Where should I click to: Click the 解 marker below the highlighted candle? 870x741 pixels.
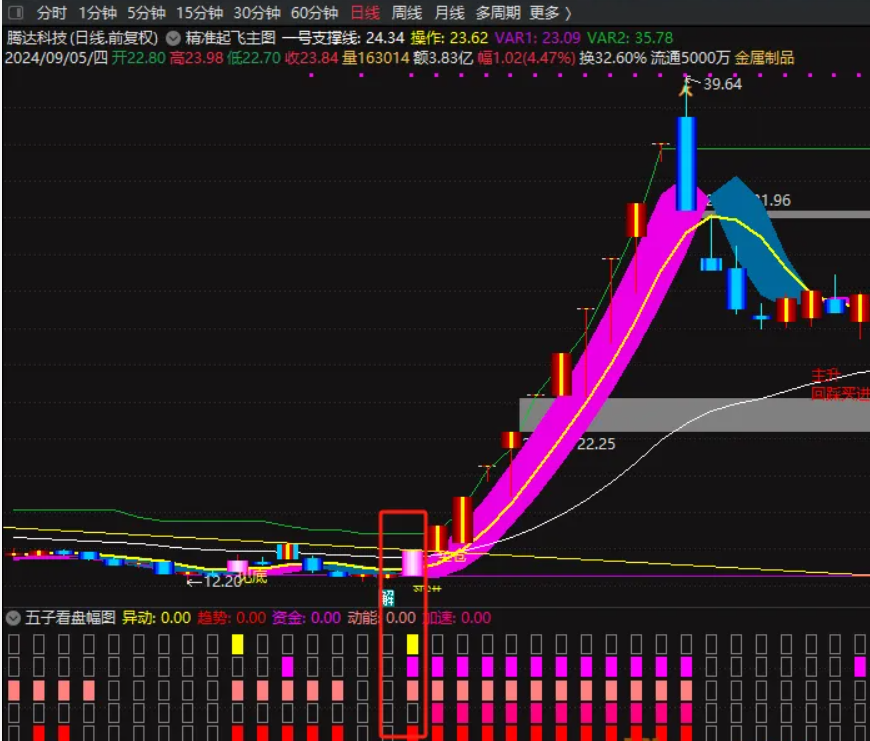click(389, 598)
